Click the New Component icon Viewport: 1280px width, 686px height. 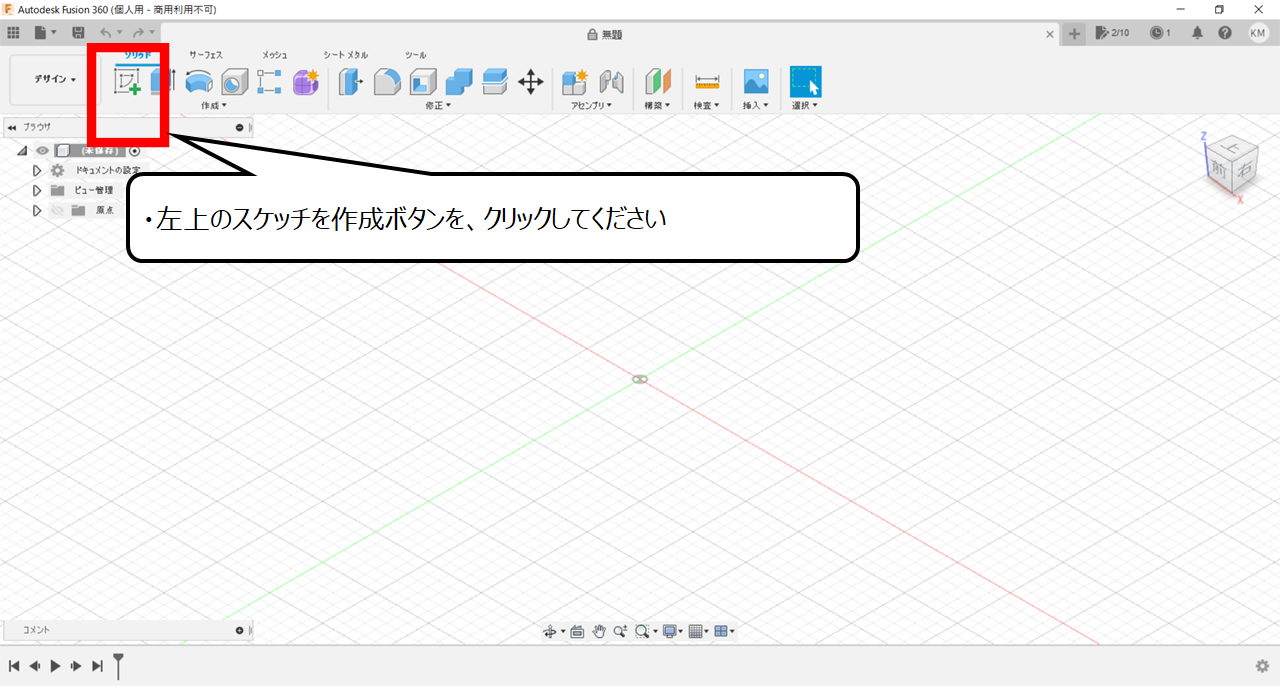tap(575, 82)
